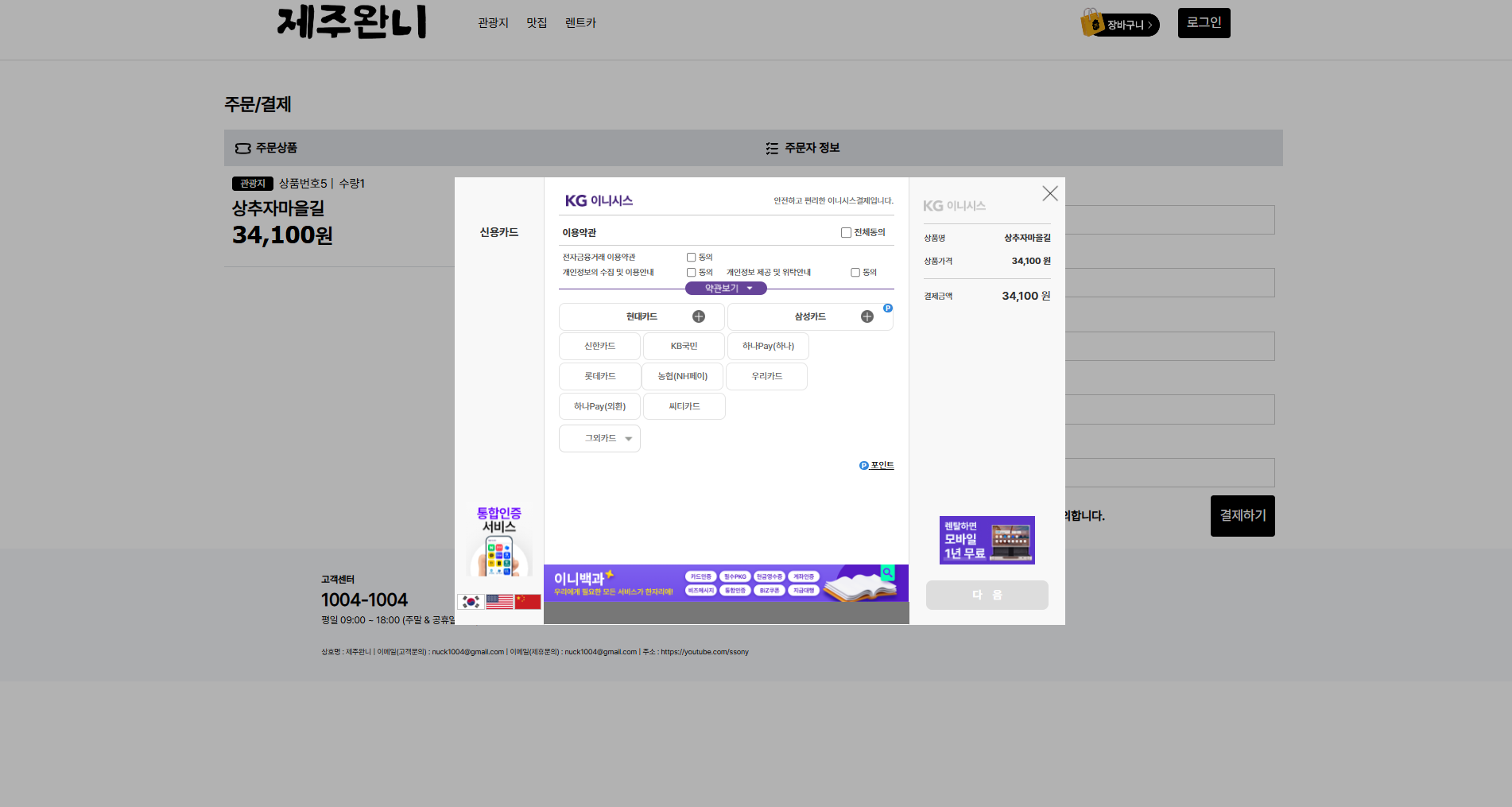Image resolution: width=1512 pixels, height=807 pixels.
Task: Select the Chinese flag language icon
Action: point(528,602)
